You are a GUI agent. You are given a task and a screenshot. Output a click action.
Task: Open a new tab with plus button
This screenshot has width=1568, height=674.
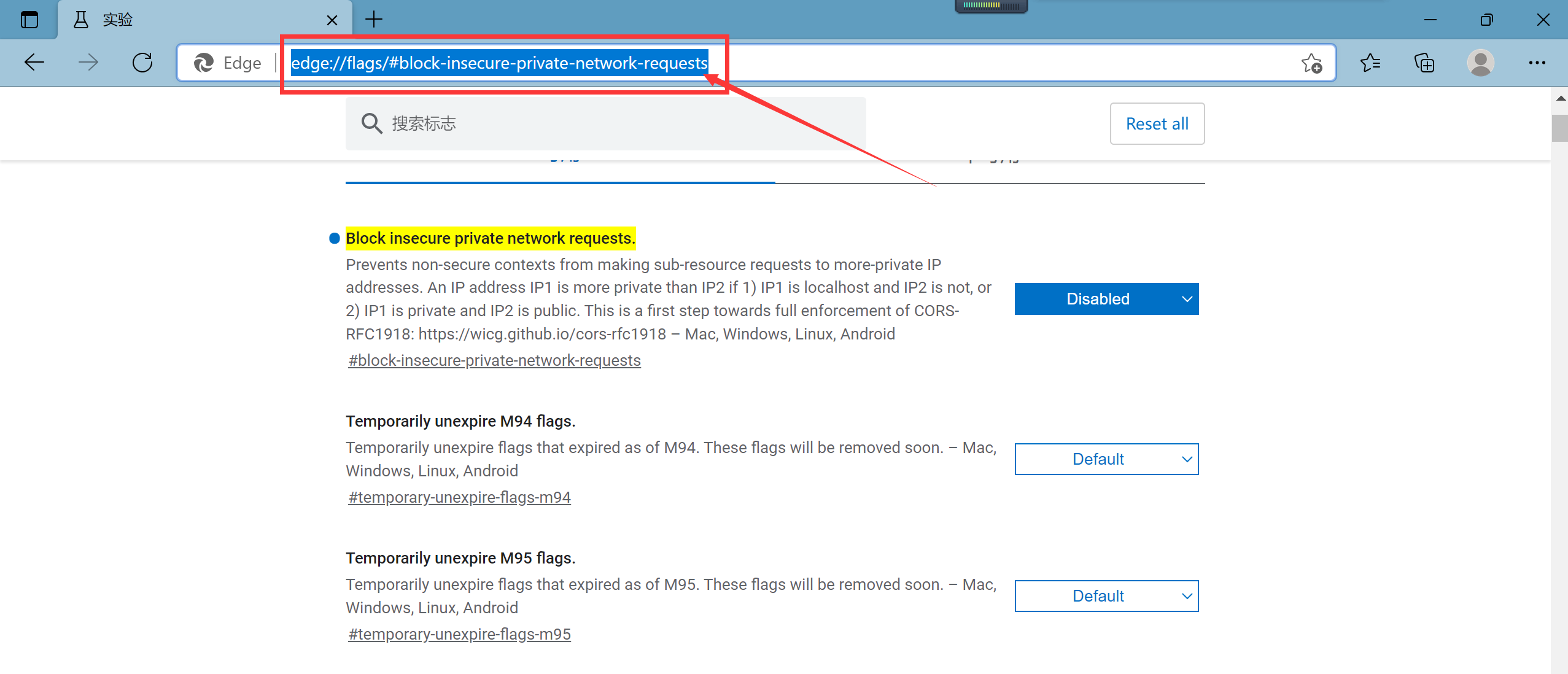pos(373,20)
